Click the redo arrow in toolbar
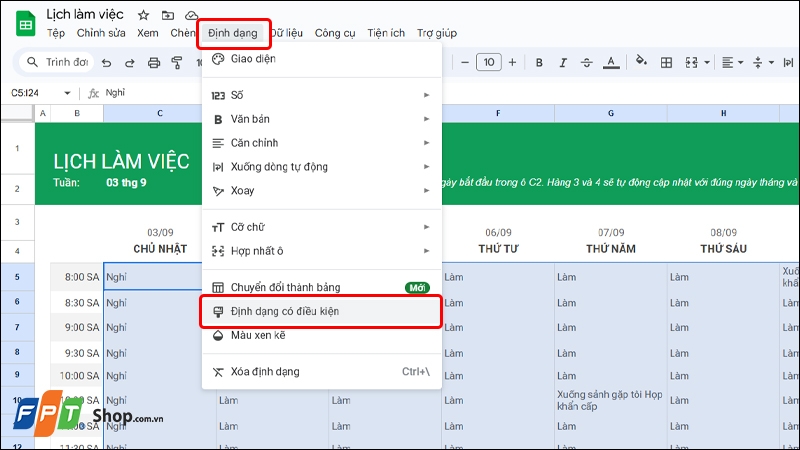The width and height of the screenshot is (800, 450). pyautogui.click(x=130, y=63)
